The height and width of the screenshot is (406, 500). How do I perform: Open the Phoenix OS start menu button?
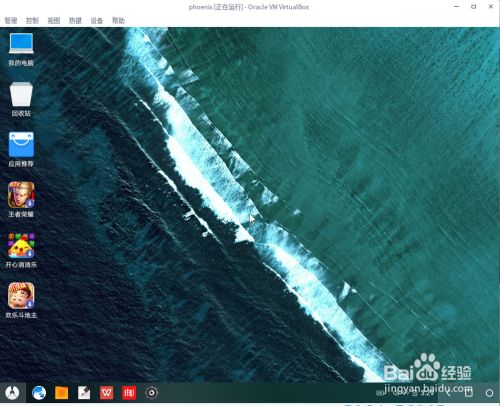pos(12,393)
